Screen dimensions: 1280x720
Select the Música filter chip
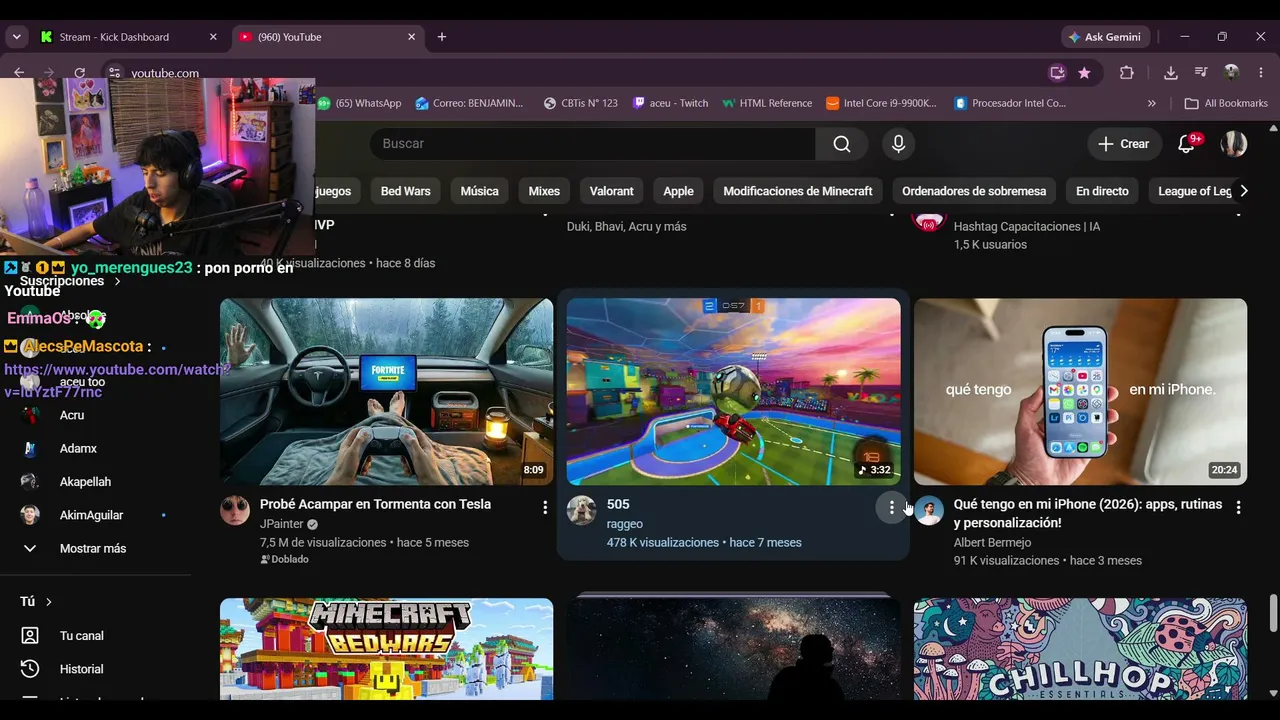[479, 191]
